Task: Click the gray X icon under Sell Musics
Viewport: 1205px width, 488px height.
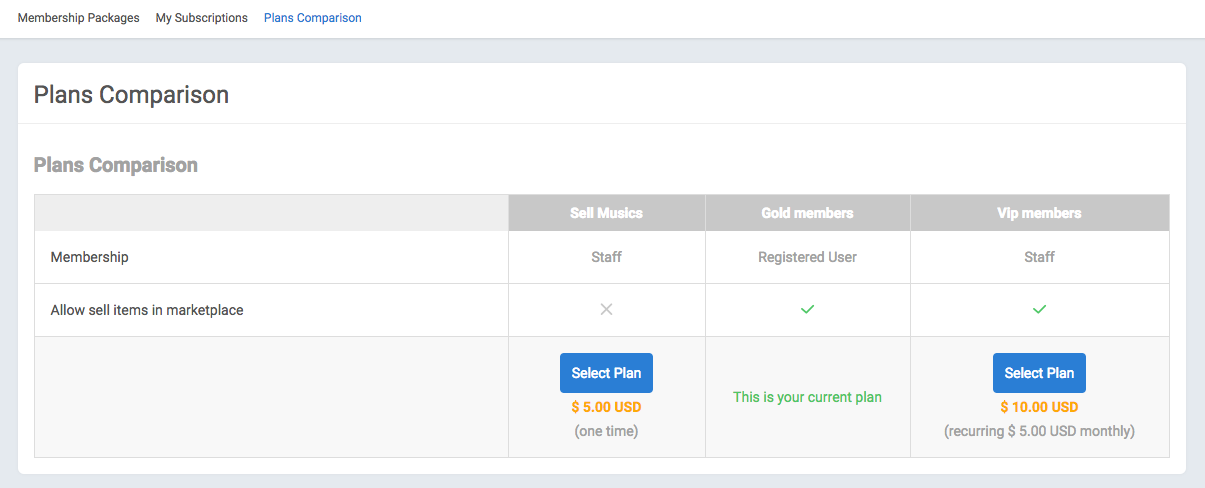Action: coord(606,310)
